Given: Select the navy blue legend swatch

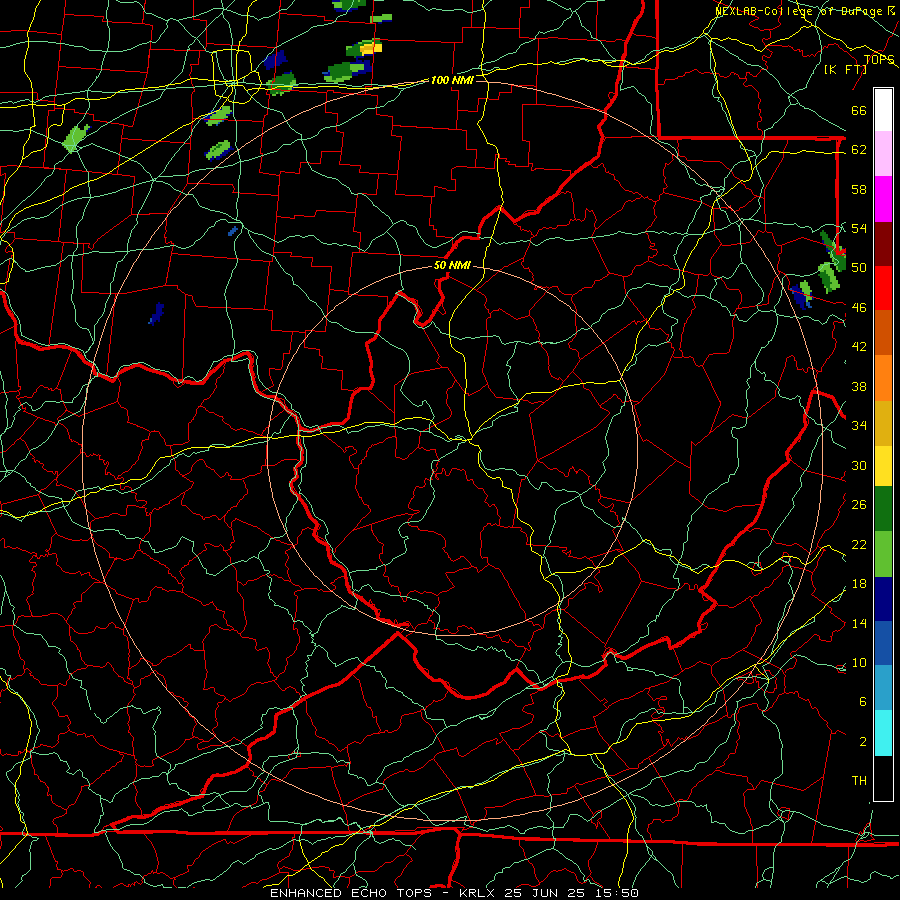Looking at the screenshot, I should point(883,599).
